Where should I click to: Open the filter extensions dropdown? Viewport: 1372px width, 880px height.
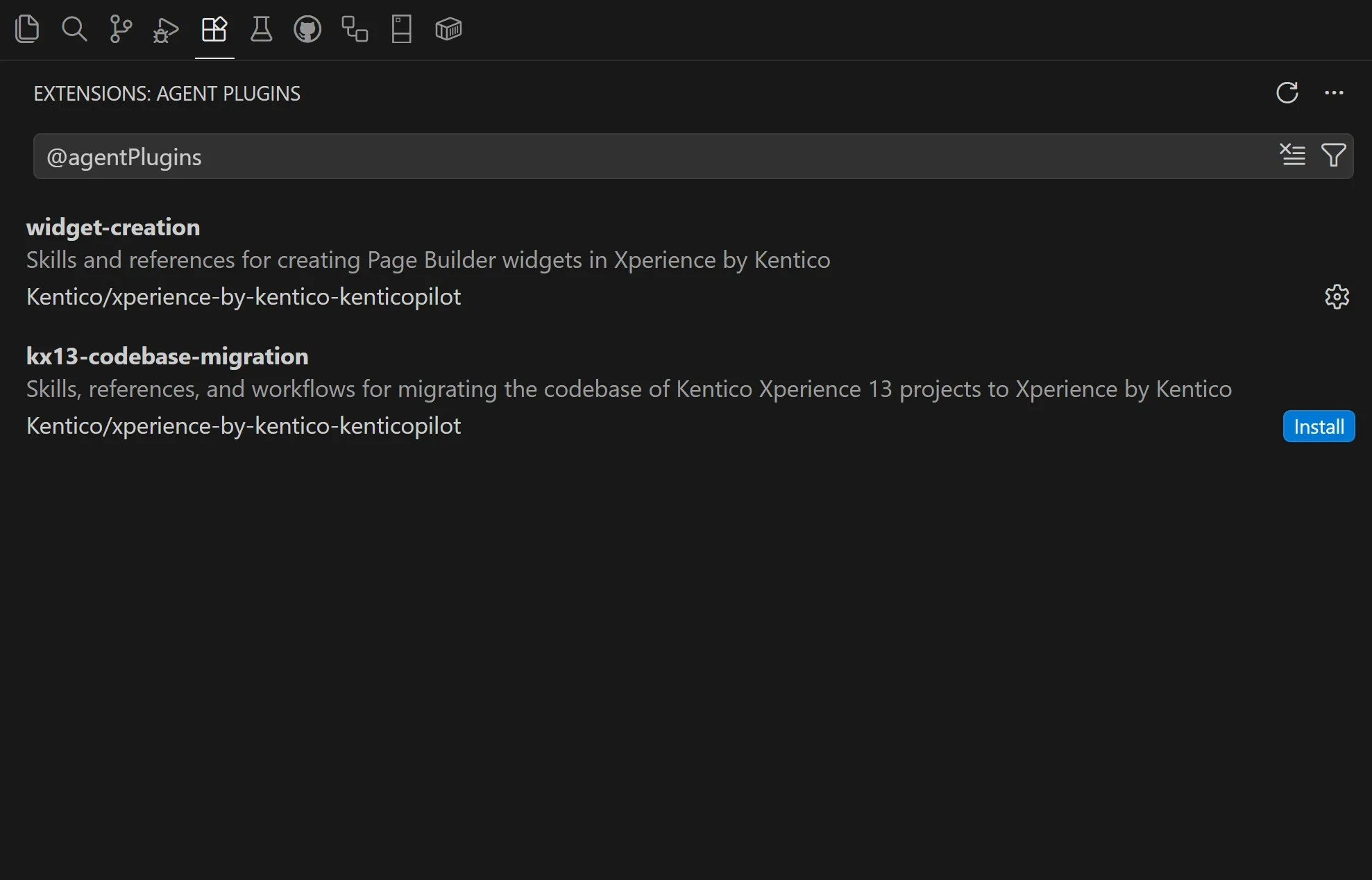[1333, 155]
